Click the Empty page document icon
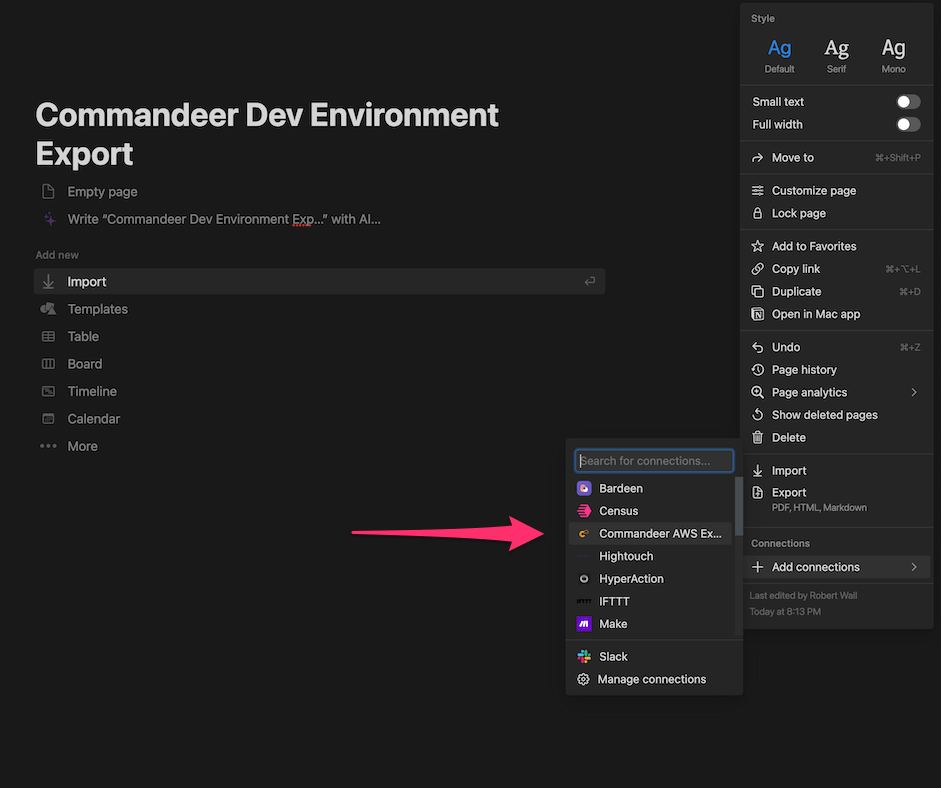The width and height of the screenshot is (941, 788). coord(48,191)
